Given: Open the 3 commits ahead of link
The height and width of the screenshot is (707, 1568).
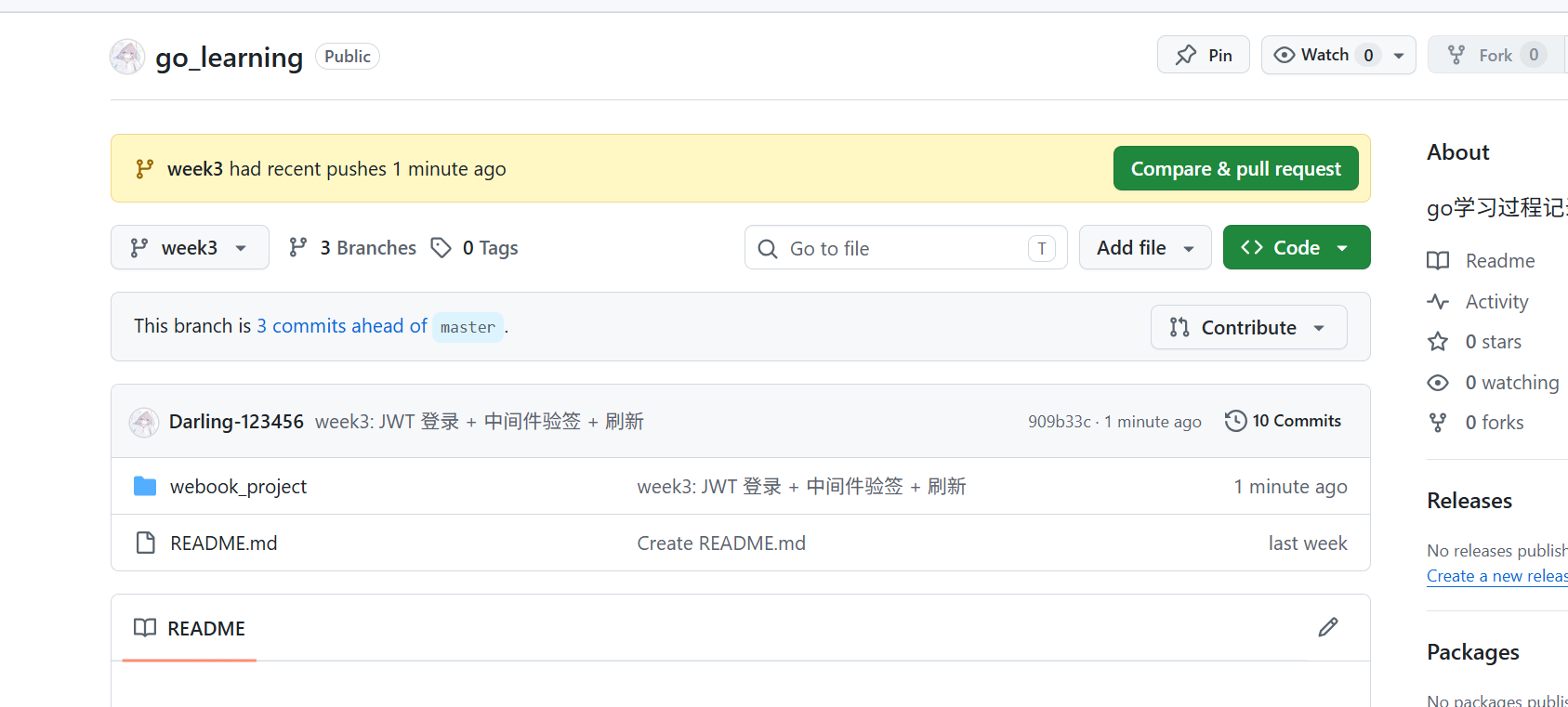Looking at the screenshot, I should (342, 326).
